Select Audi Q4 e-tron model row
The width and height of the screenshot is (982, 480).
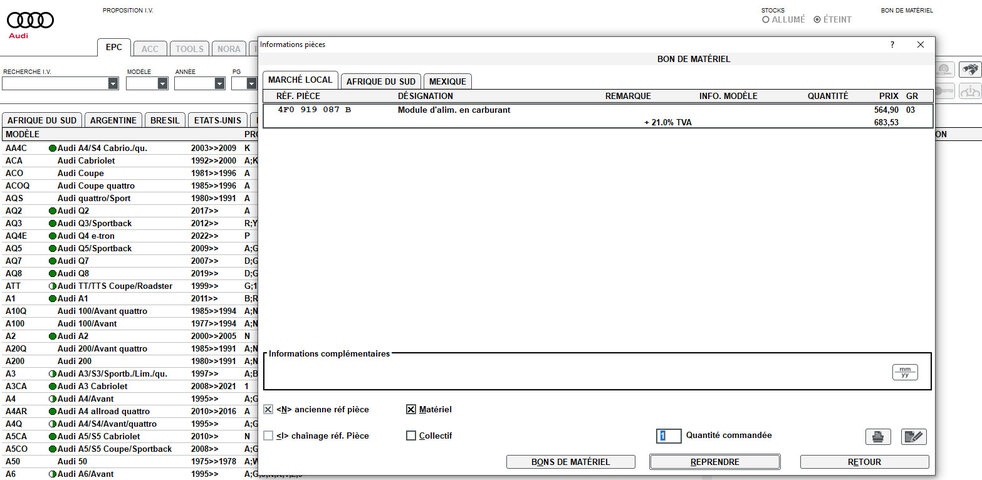point(128,236)
